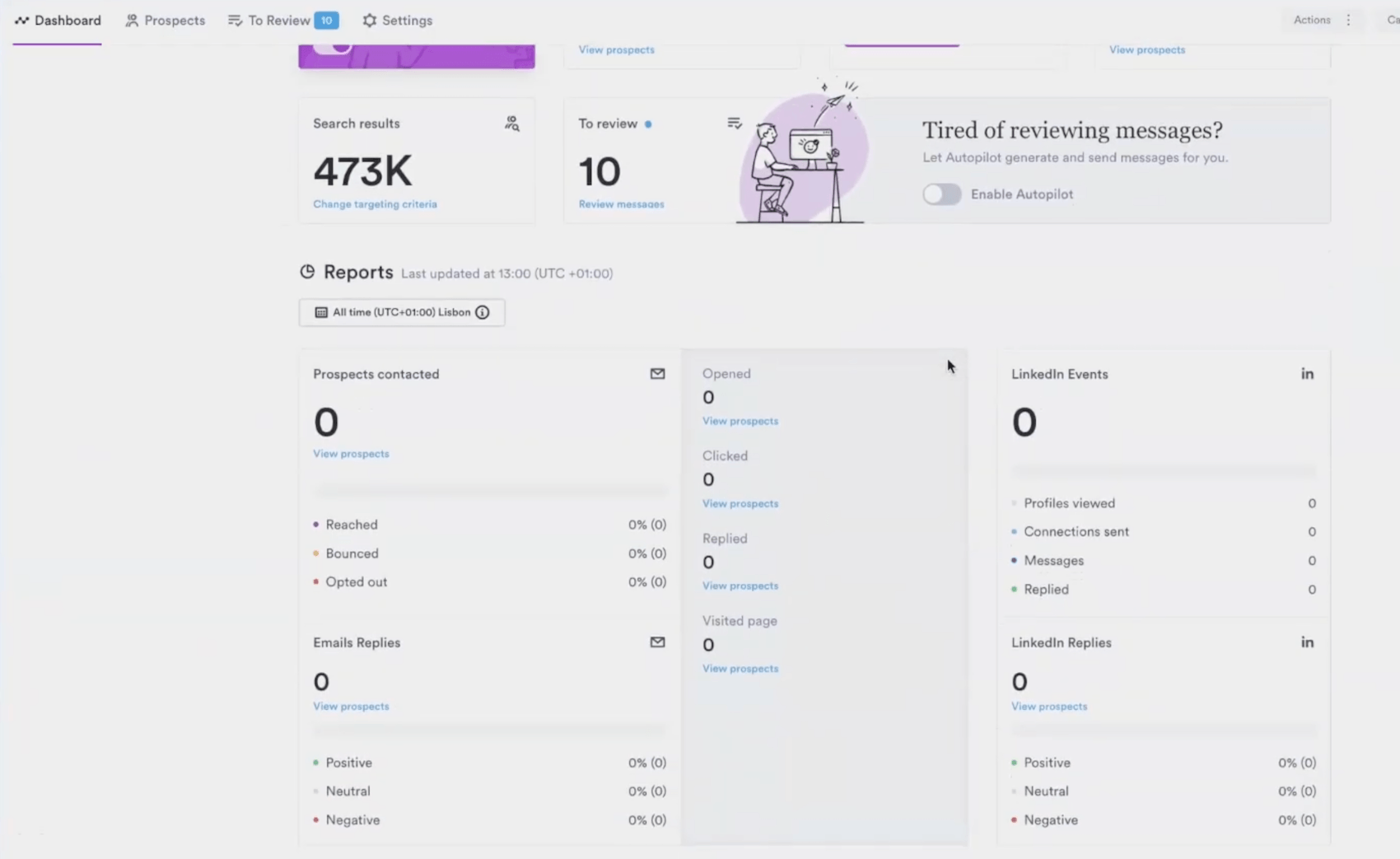Screen dimensions: 1400x859
Task: View prospects under Prospects contacted
Action: pyautogui.click(x=351, y=454)
